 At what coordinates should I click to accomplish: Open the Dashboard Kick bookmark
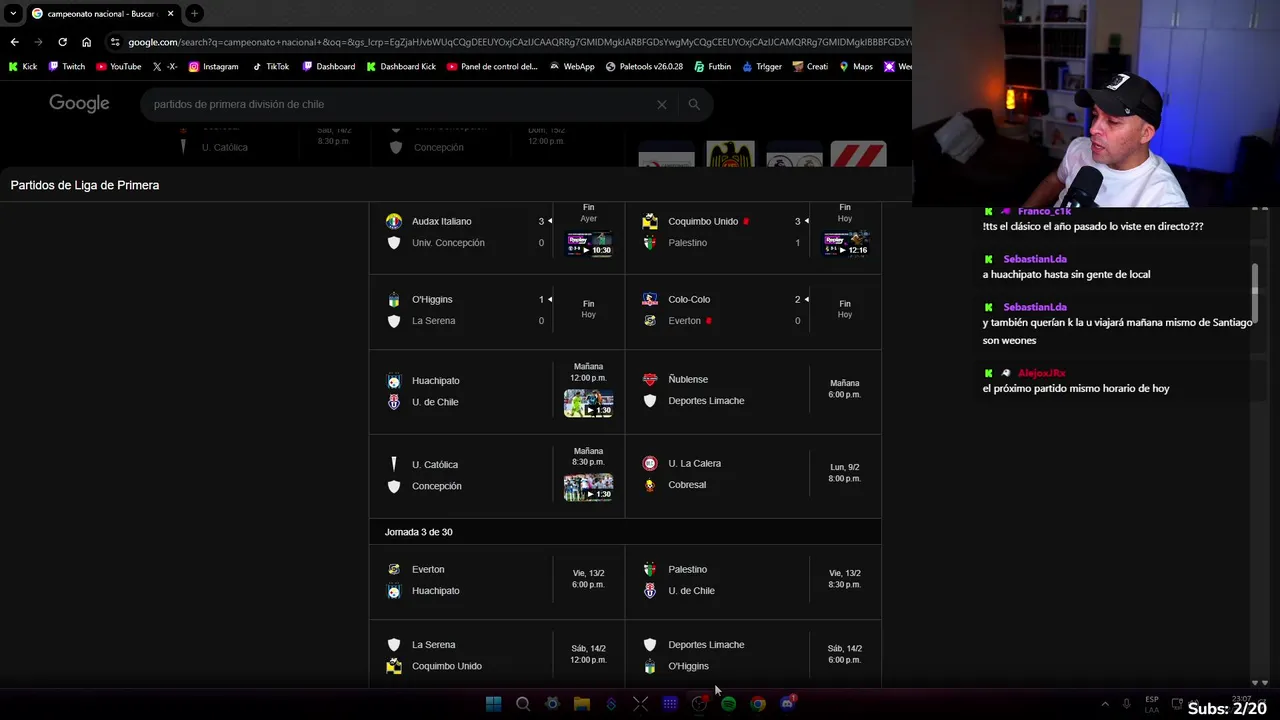tap(401, 67)
